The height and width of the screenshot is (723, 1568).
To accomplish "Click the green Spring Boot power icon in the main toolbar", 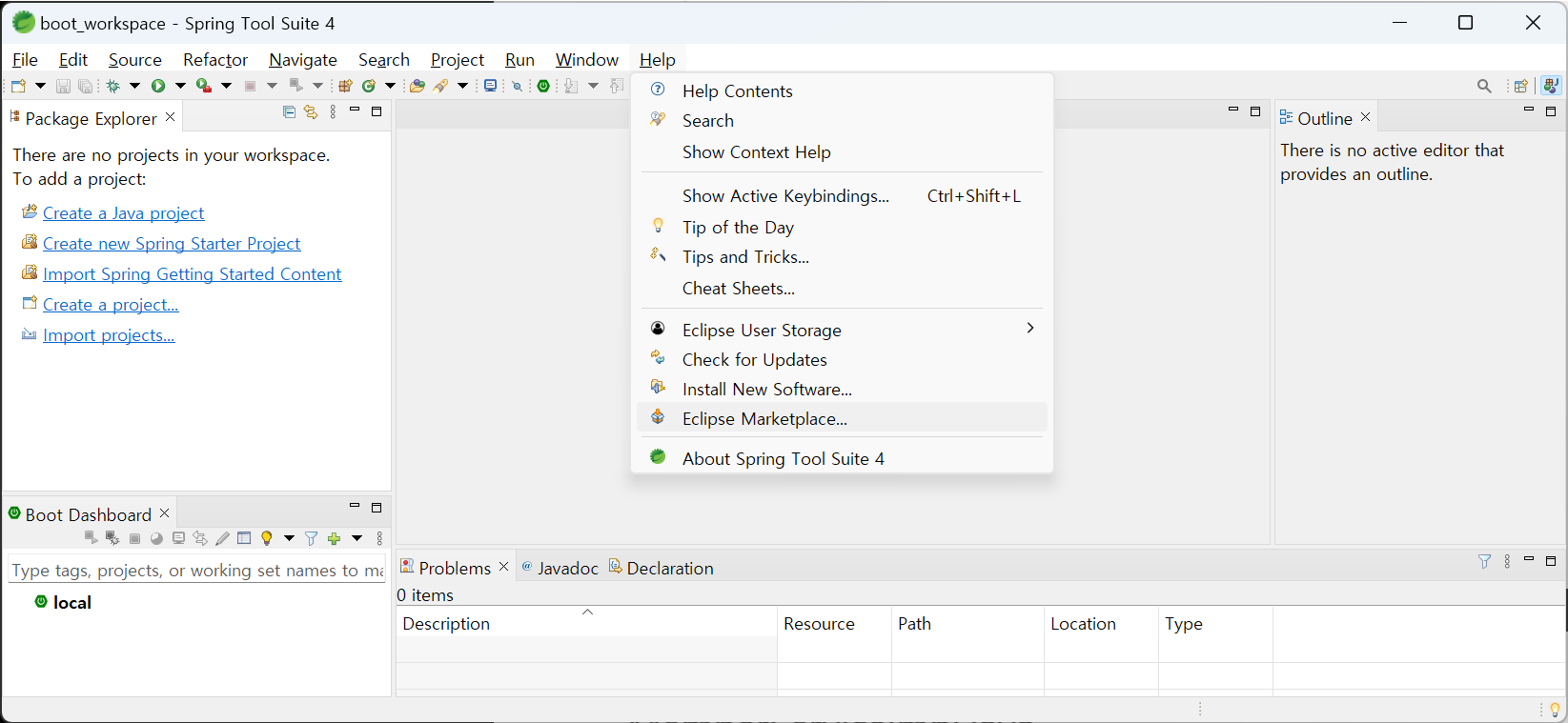I will (543, 86).
